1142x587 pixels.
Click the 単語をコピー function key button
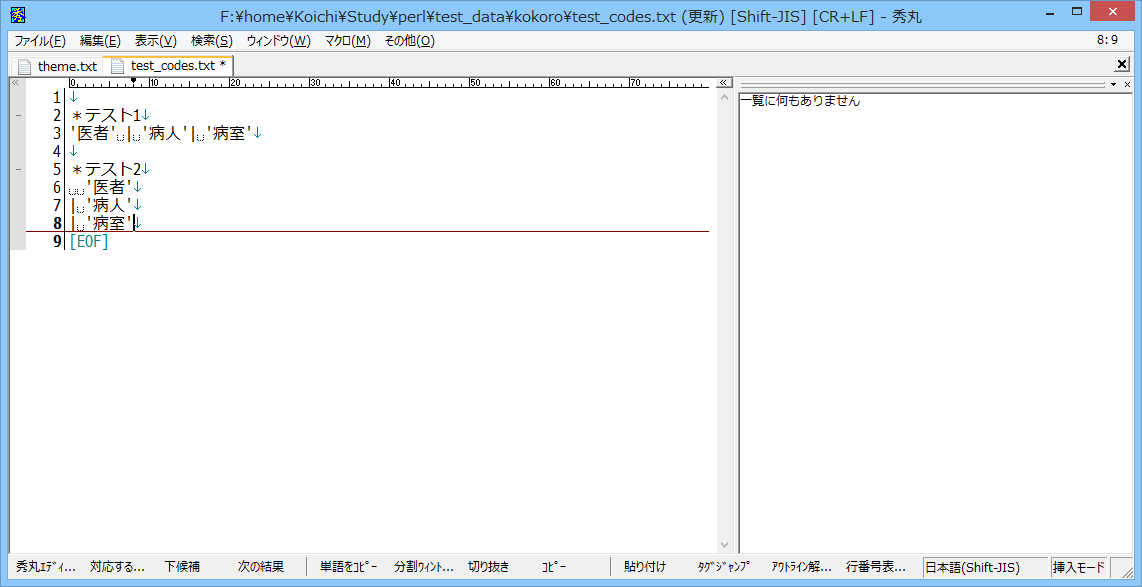[x=348, y=567]
